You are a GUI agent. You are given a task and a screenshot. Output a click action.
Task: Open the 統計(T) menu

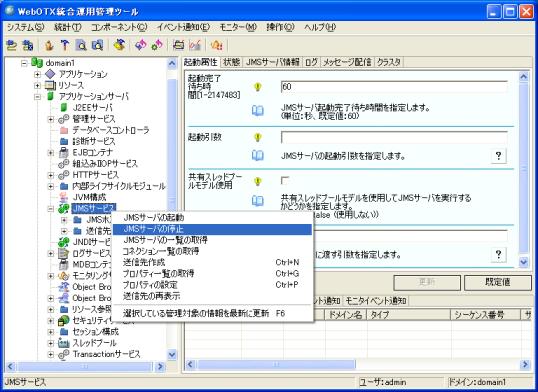point(68,27)
